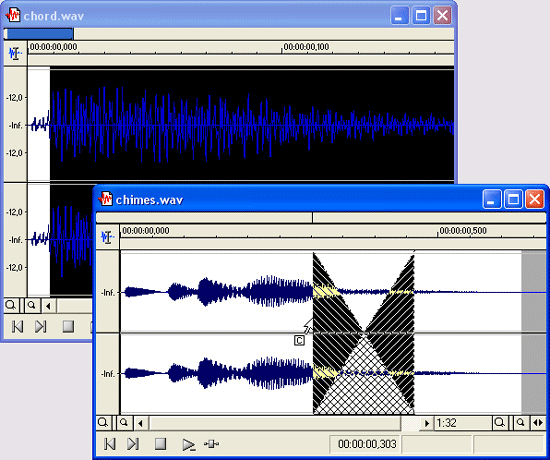Go to start in chimes.wav transport
The width and height of the screenshot is (550, 460).
click(110, 444)
